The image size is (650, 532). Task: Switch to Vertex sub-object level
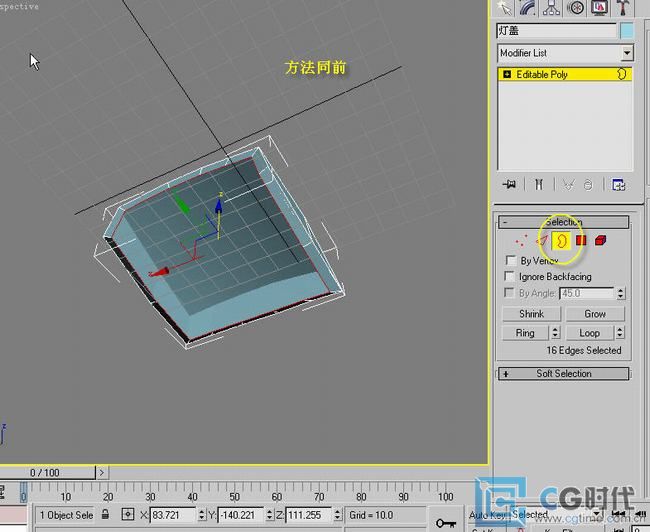point(521,240)
